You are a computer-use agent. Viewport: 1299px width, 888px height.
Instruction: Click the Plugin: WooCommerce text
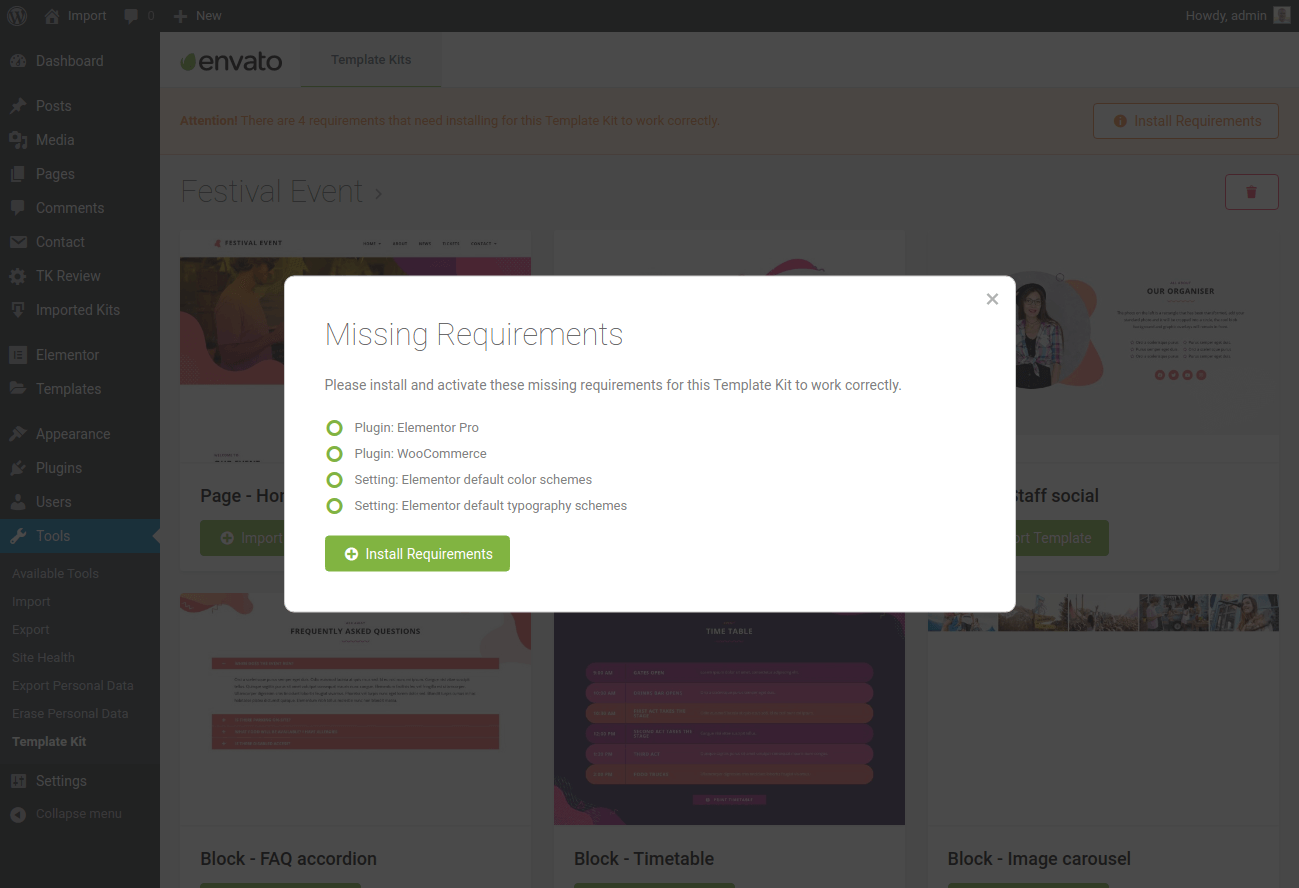(x=420, y=454)
